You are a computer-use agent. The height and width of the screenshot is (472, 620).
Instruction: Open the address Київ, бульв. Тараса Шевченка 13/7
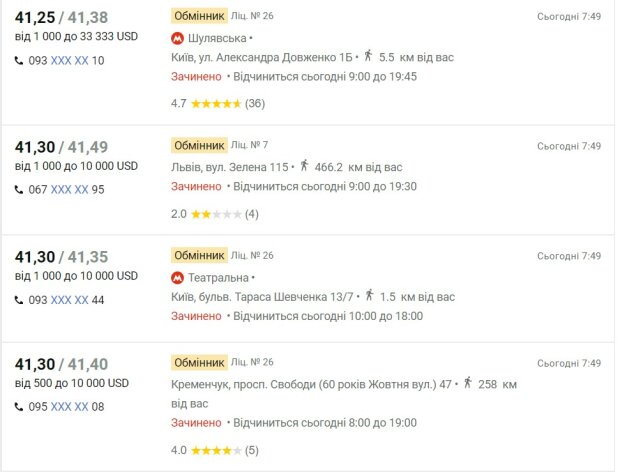[x=262, y=297]
